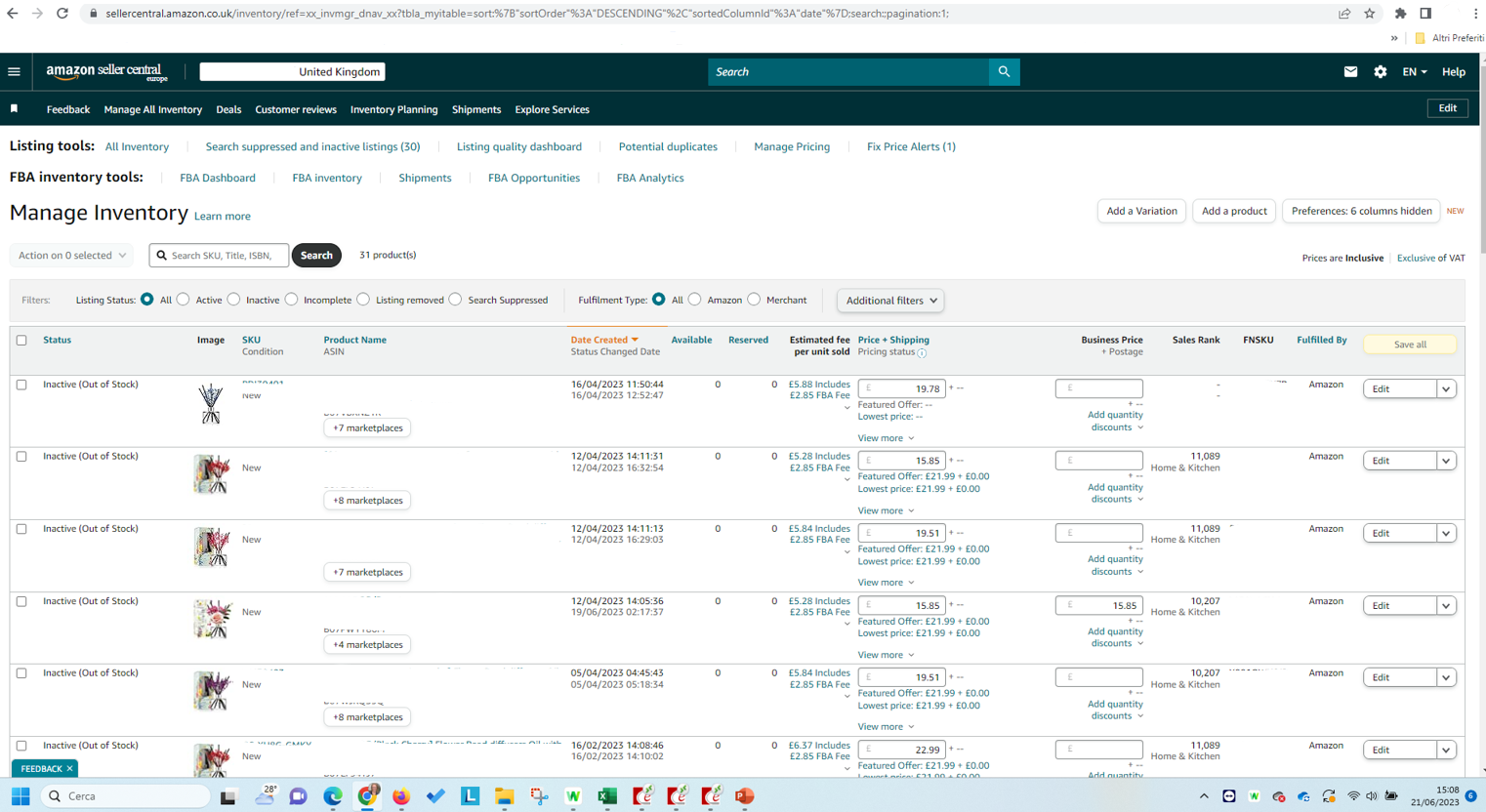Screen dimensions: 1486x812
Task: Bookmark this page with star icon
Action: [x=1370, y=14]
